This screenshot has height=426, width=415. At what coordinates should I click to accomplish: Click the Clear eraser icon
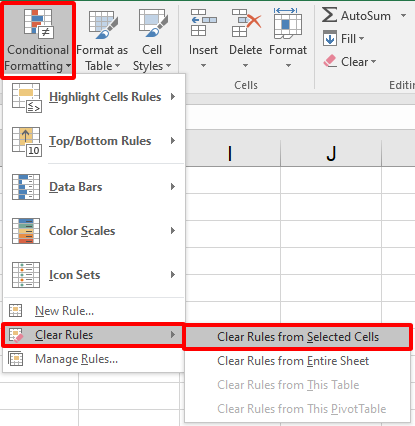point(330,61)
